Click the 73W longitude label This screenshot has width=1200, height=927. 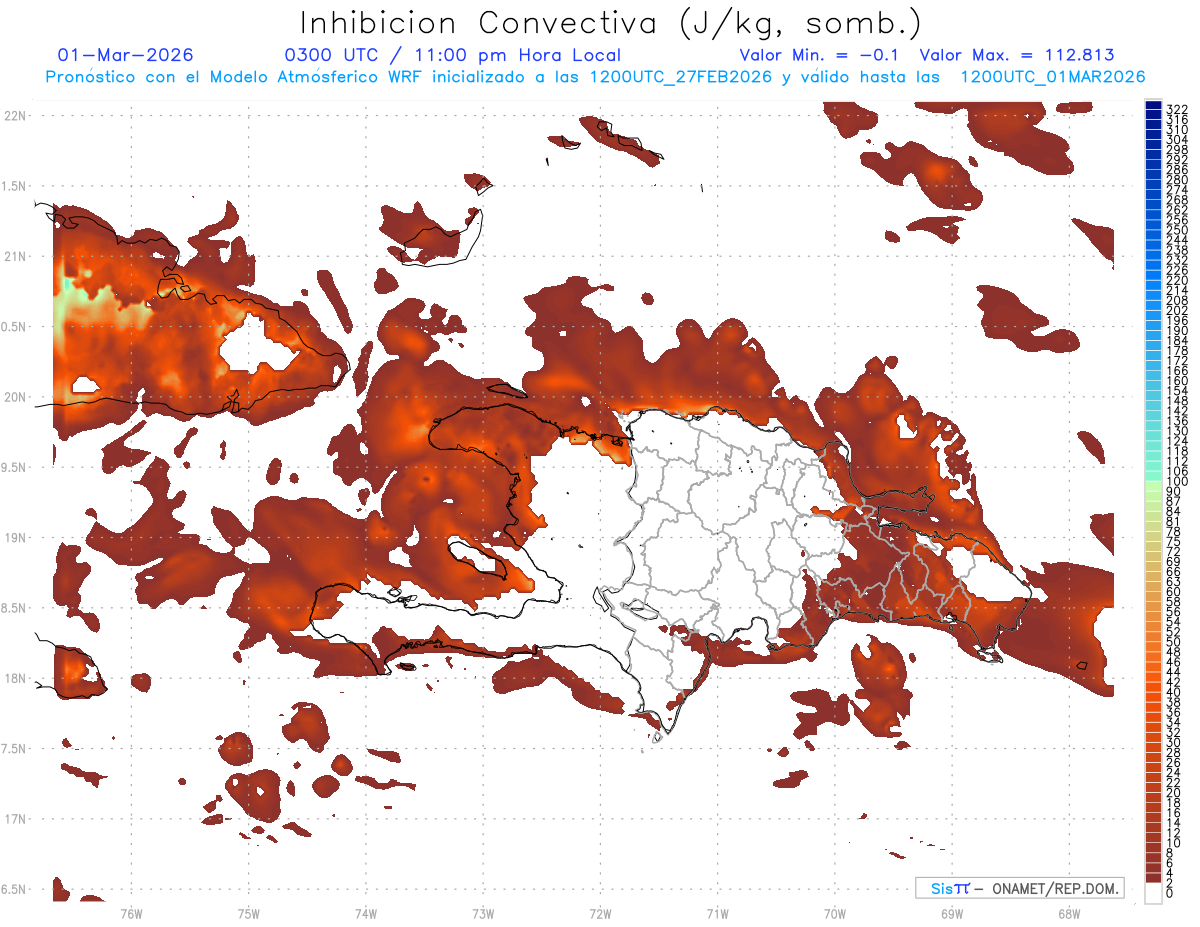click(x=483, y=913)
